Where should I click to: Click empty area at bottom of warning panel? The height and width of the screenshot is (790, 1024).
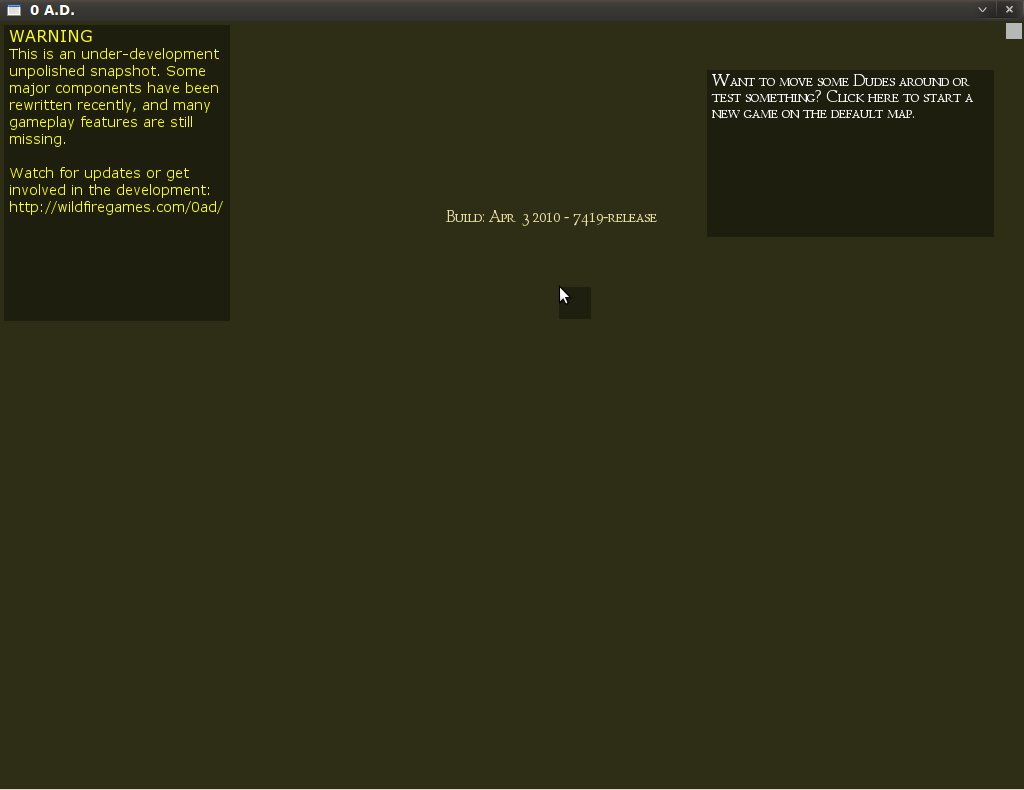[x=116, y=270]
